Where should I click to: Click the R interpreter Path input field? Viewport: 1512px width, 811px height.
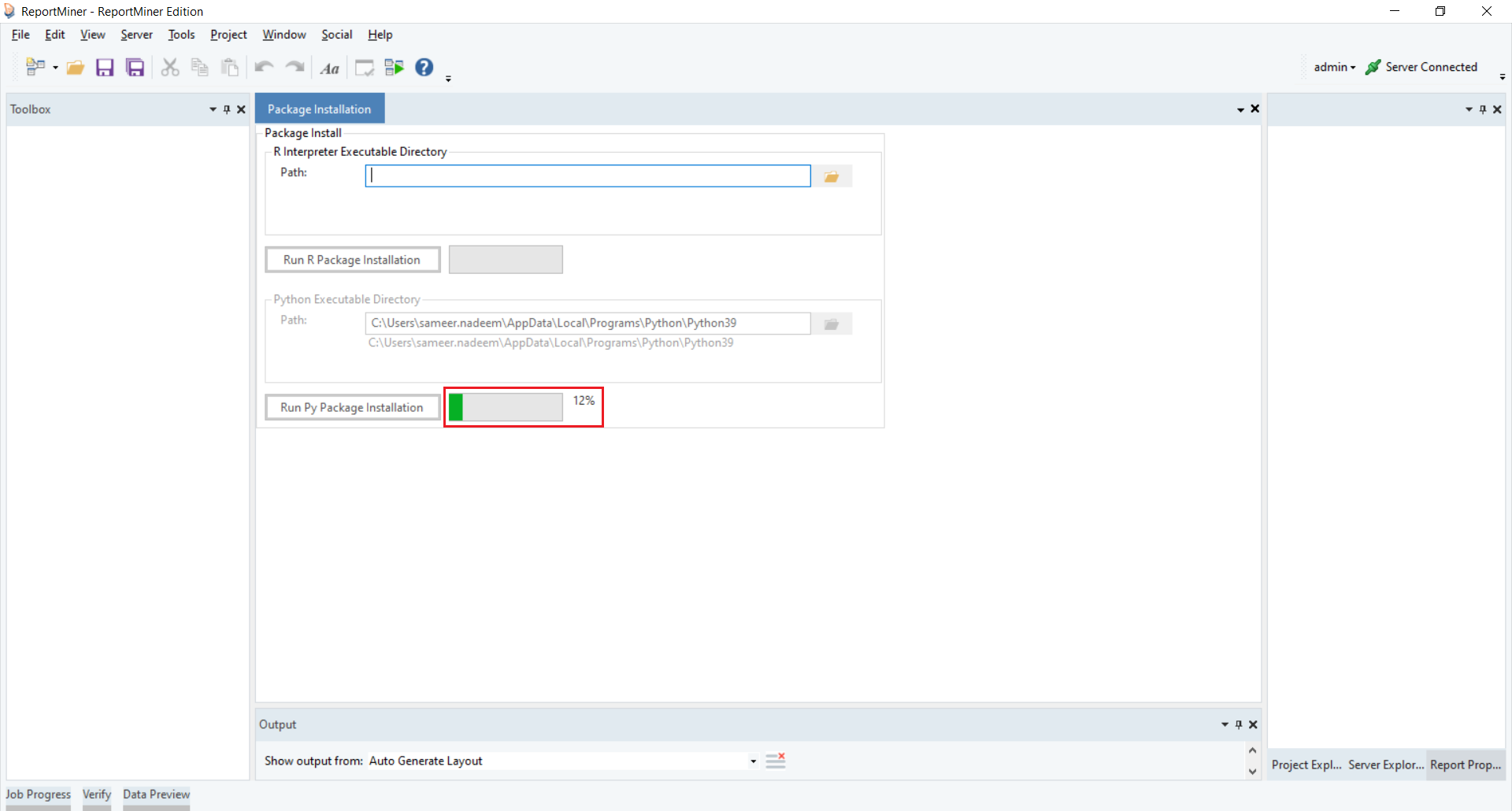pos(587,176)
